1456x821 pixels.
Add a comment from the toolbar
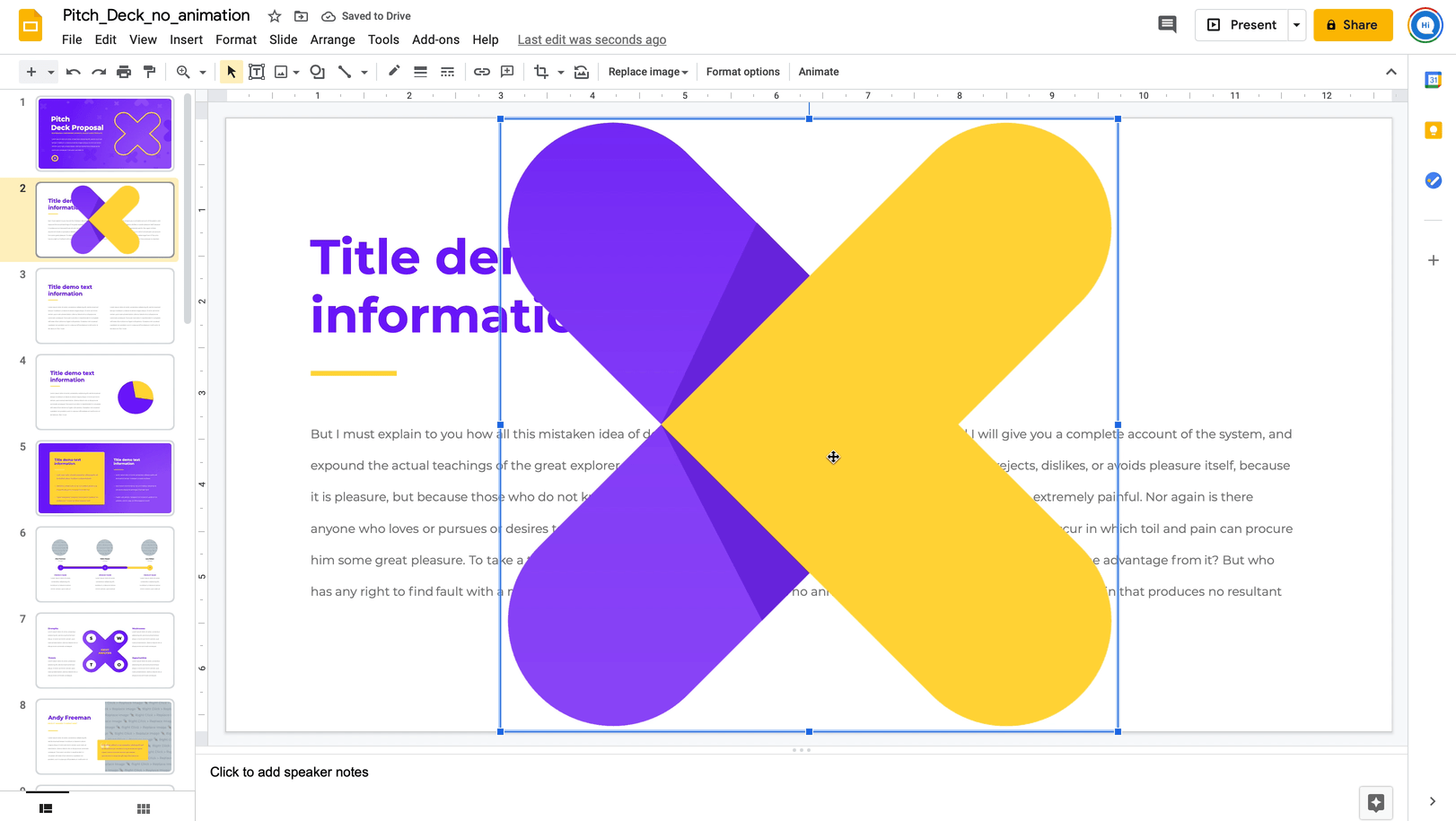coord(507,72)
